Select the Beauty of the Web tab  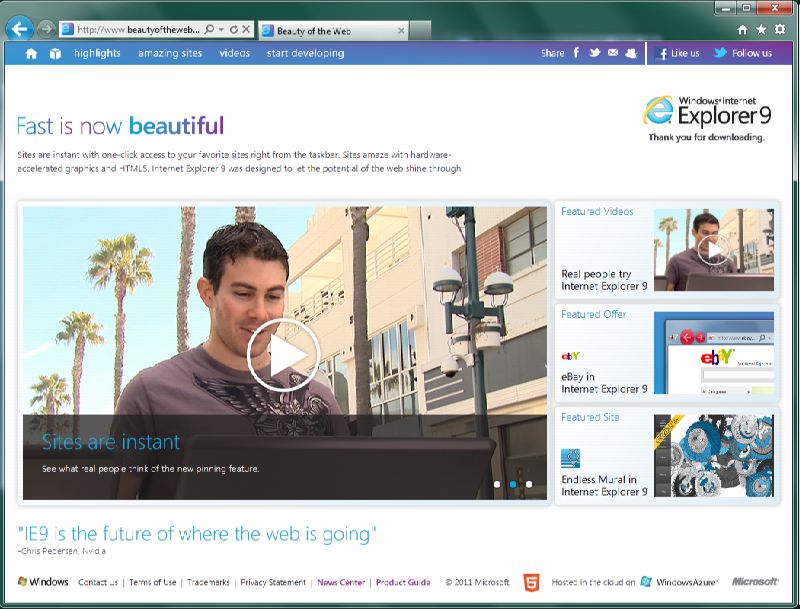click(x=334, y=31)
